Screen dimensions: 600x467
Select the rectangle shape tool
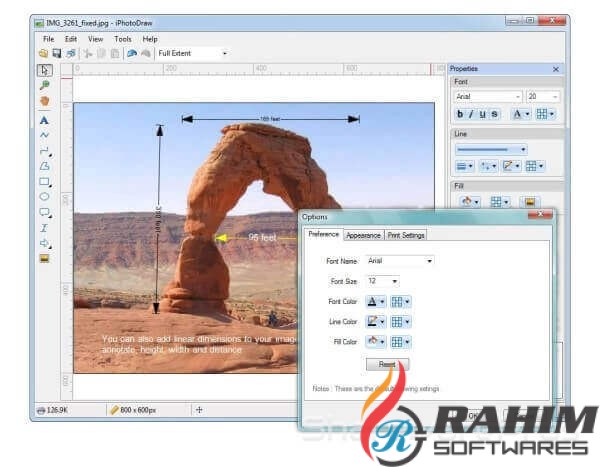pyautogui.click(x=45, y=182)
